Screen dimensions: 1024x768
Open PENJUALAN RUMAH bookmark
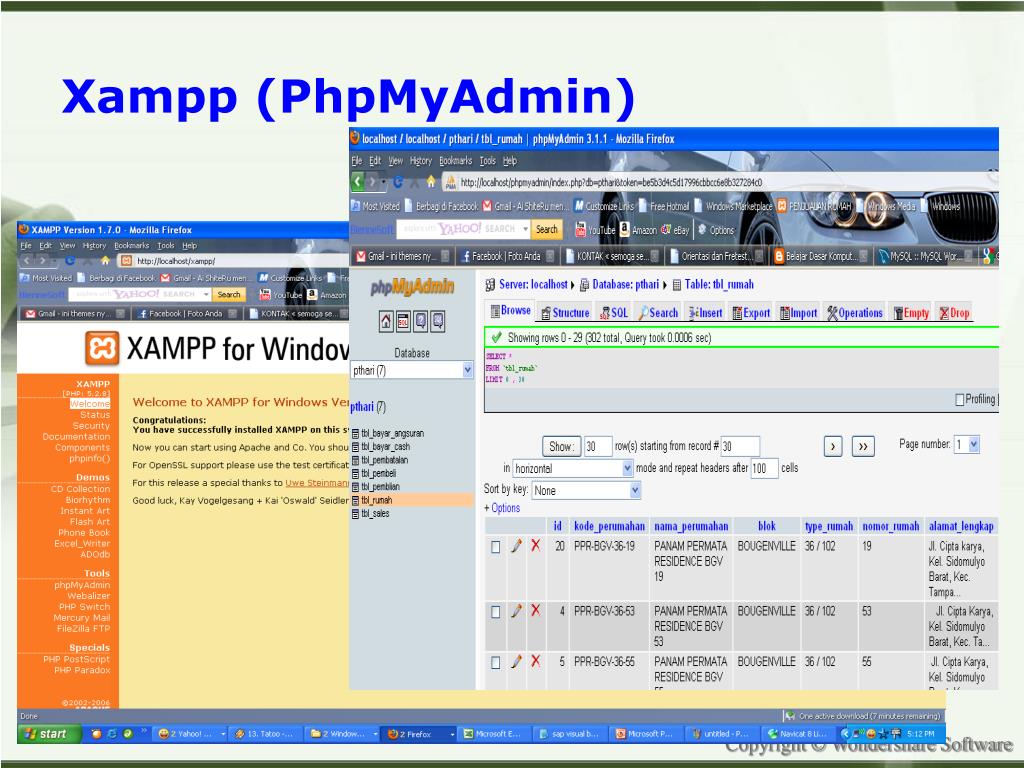tap(814, 206)
